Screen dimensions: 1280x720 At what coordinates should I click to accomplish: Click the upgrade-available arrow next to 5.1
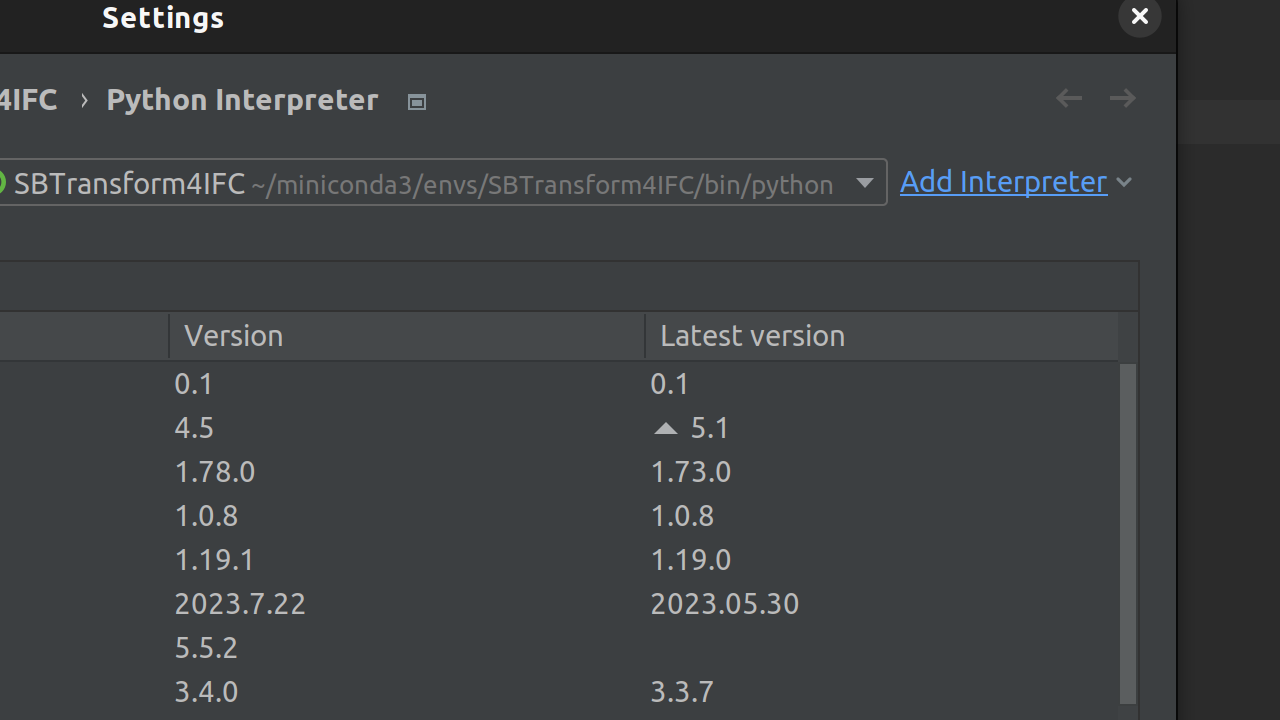(x=665, y=429)
